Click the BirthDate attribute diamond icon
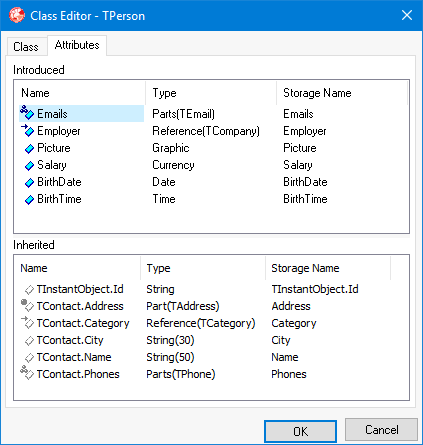The image size is (423, 445). point(29,182)
